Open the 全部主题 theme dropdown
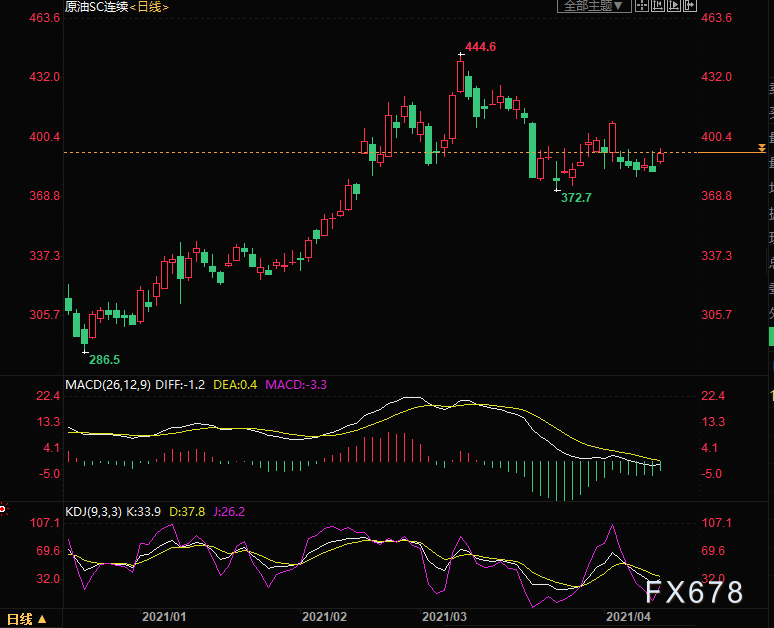 (x=594, y=6)
